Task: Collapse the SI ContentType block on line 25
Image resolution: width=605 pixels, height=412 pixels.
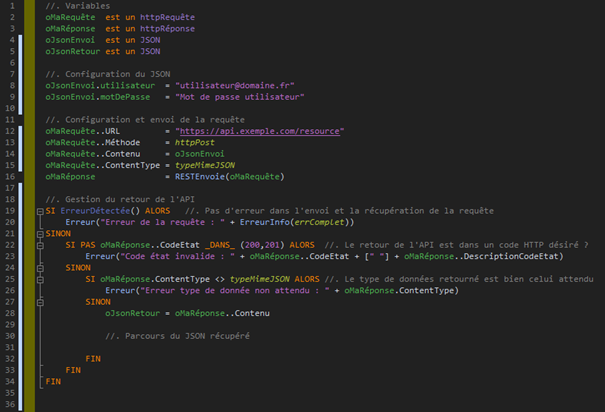Action: [x=40, y=280]
